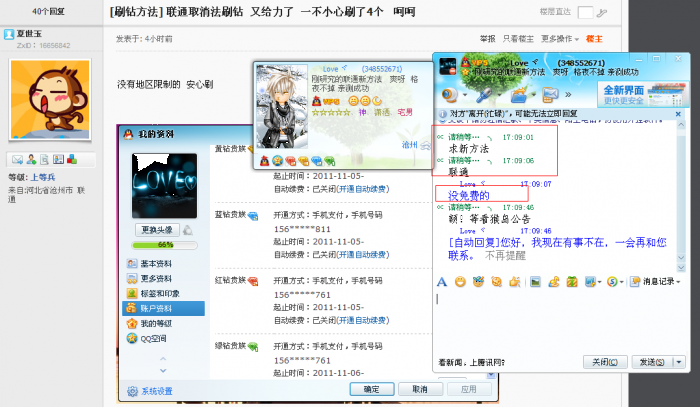Open the font style 'A' tool

[442, 282]
